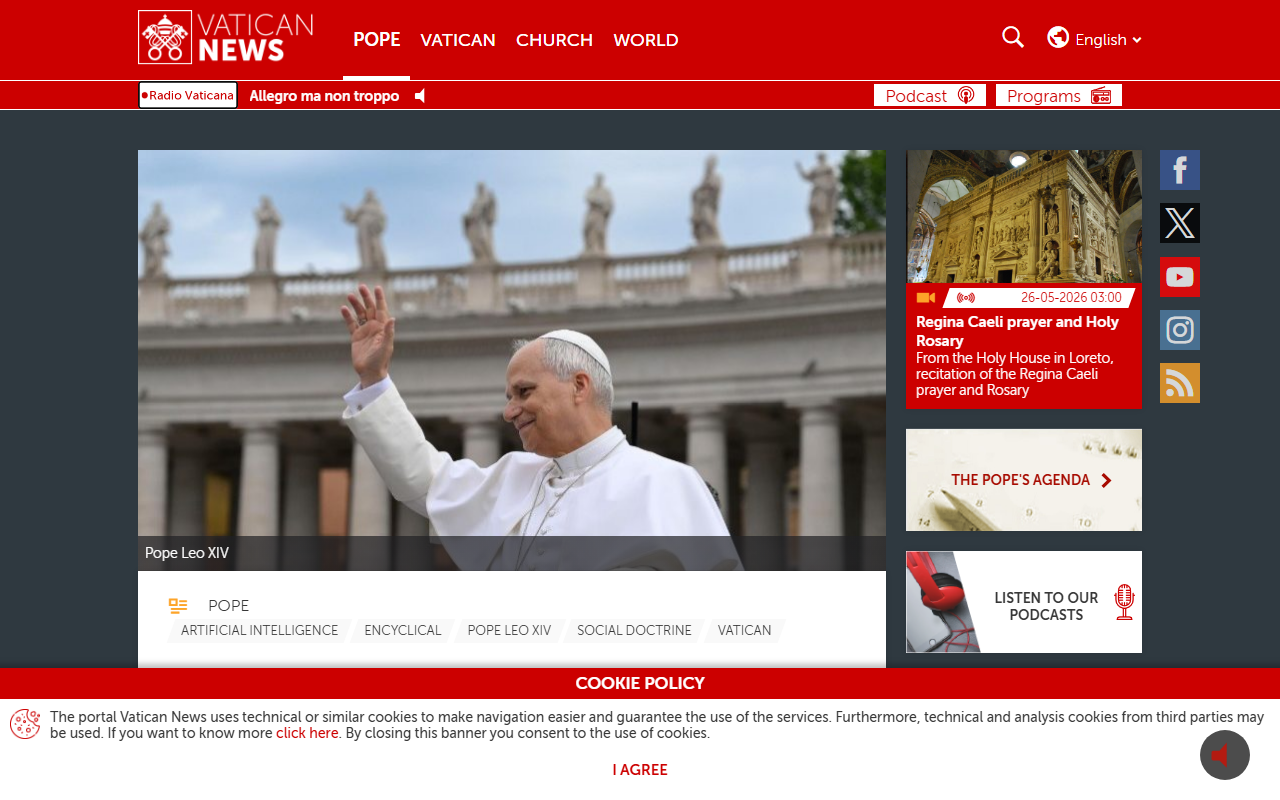Viewport: 1280px width, 800px height.
Task: Click the 26-05-2026 03:00 date label
Action: (1071, 298)
